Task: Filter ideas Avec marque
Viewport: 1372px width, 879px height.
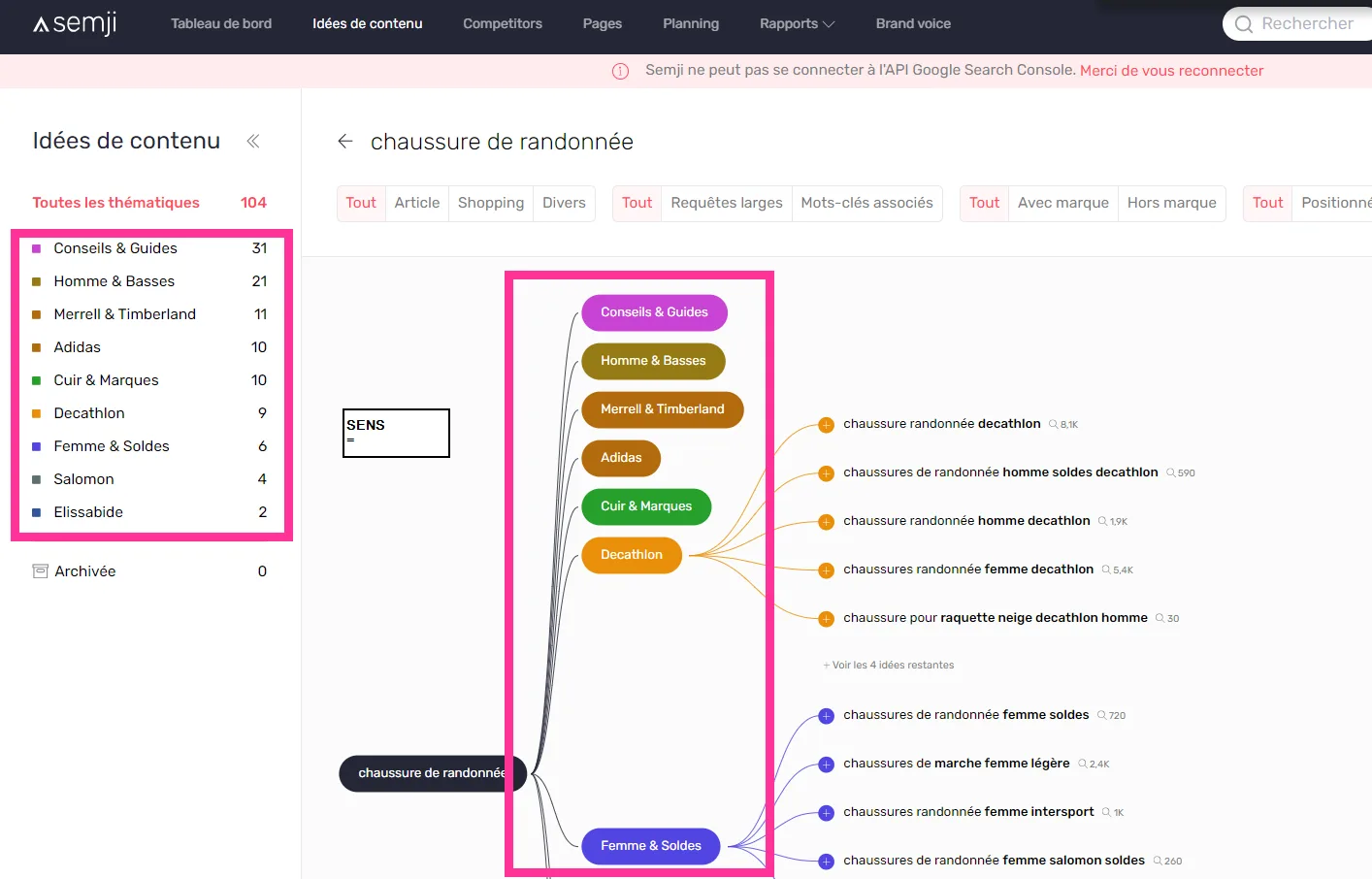Action: pos(1063,203)
